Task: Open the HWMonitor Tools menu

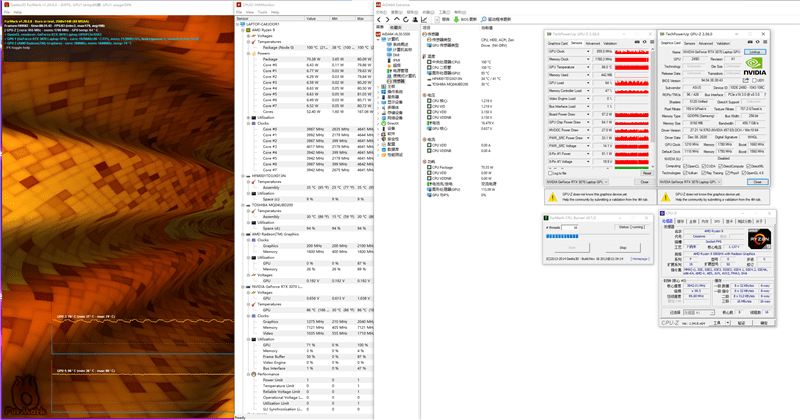Action: tap(263, 12)
